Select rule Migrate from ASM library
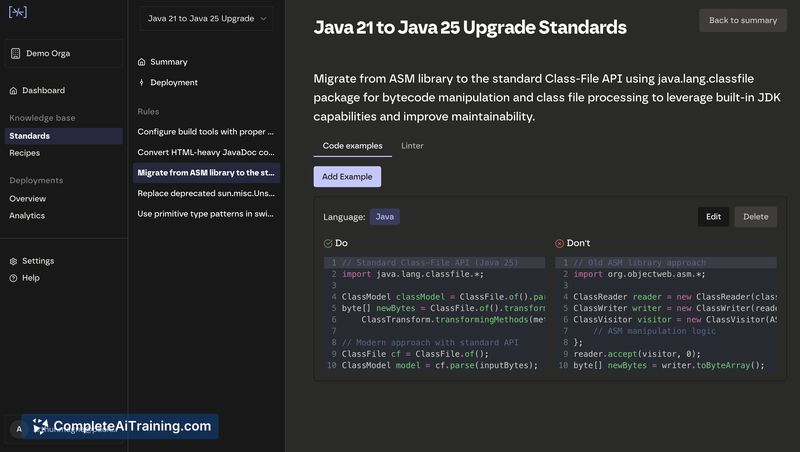Screen dimensions: 800x452 tap(206, 172)
